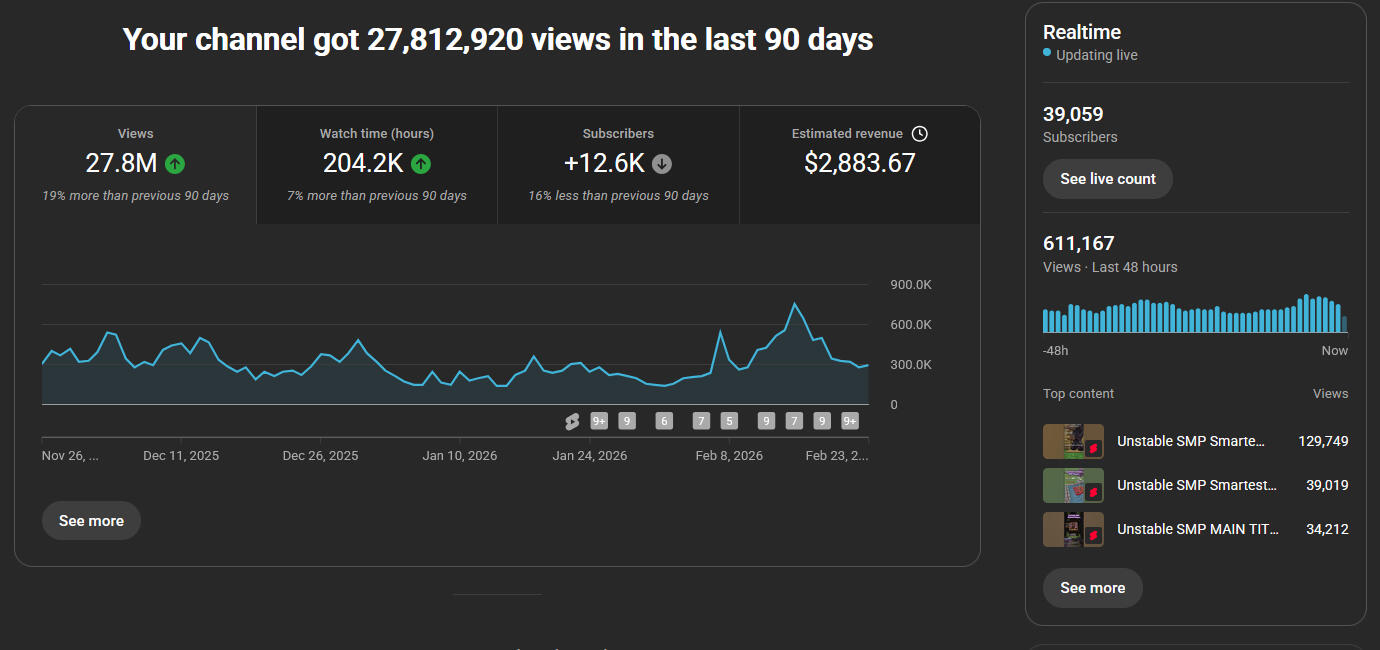The height and width of the screenshot is (650, 1380).
Task: Open the Subscribers metric tab
Action: tap(618, 165)
